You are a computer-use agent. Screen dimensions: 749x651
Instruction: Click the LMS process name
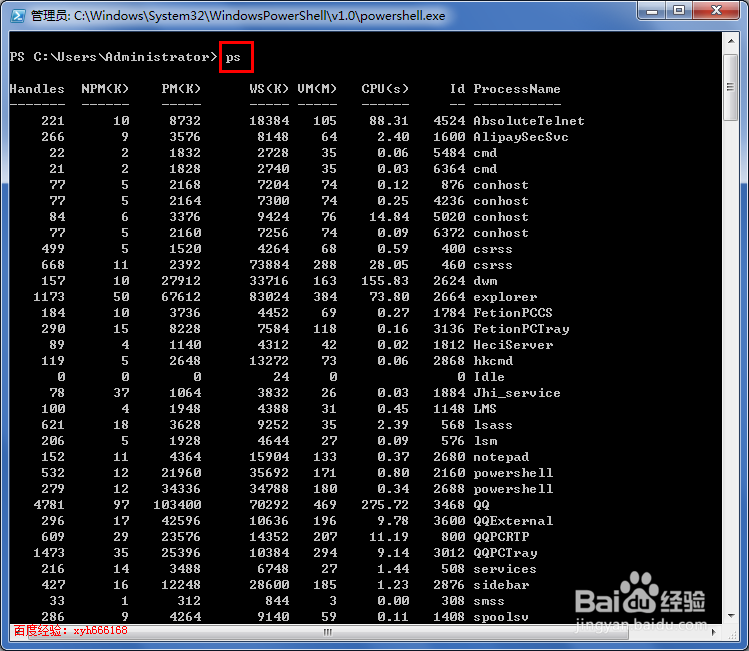tap(485, 409)
